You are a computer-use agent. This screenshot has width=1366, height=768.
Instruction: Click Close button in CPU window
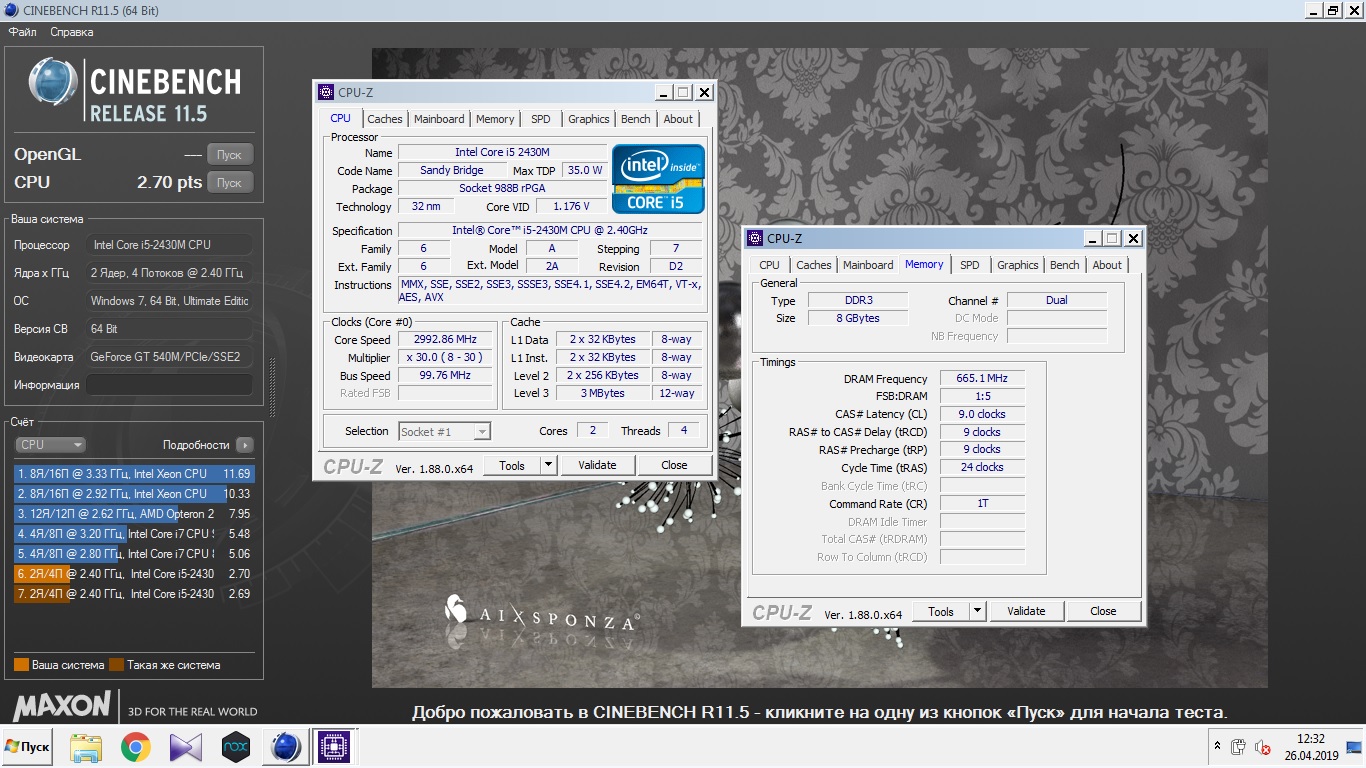(674, 465)
